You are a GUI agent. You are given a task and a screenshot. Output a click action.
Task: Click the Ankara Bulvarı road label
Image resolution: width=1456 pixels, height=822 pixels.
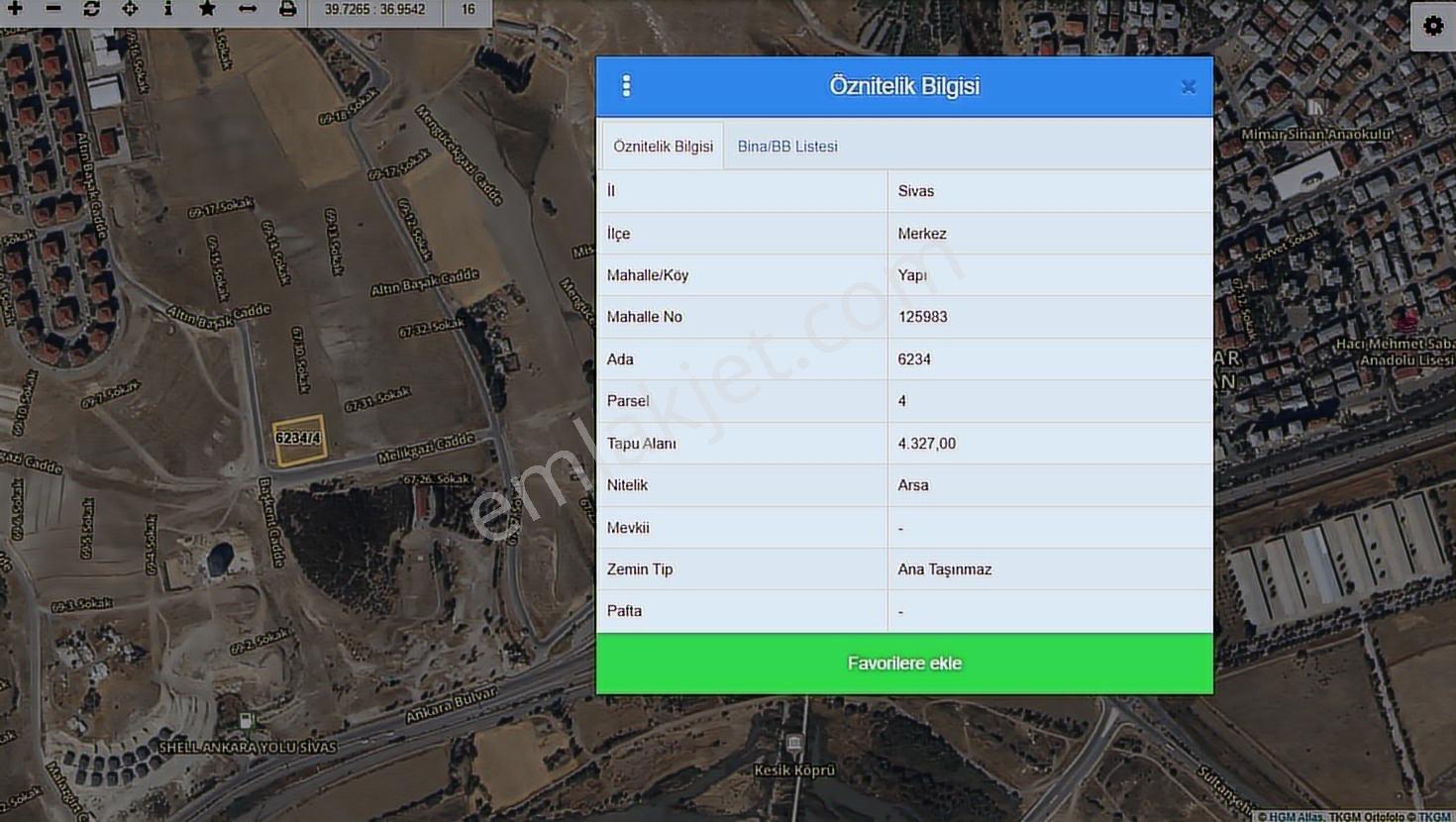point(452,705)
